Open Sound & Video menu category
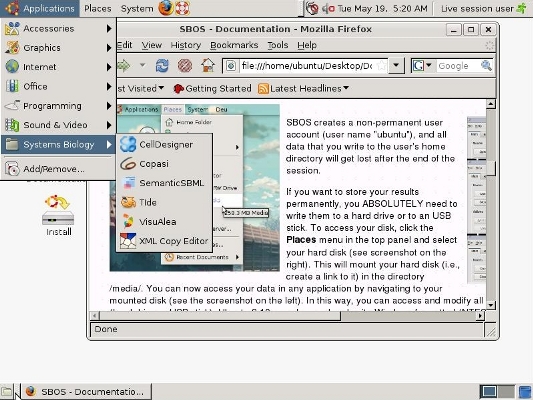The image size is (533, 400). click(x=58, y=125)
